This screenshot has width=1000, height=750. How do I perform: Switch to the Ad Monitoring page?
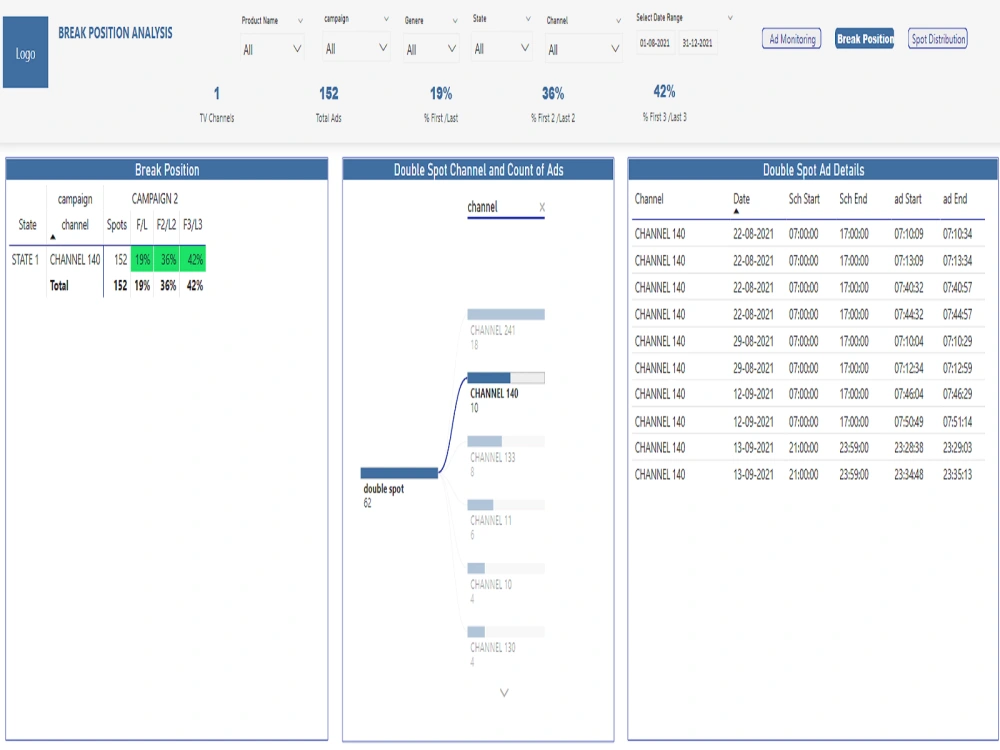coord(791,38)
